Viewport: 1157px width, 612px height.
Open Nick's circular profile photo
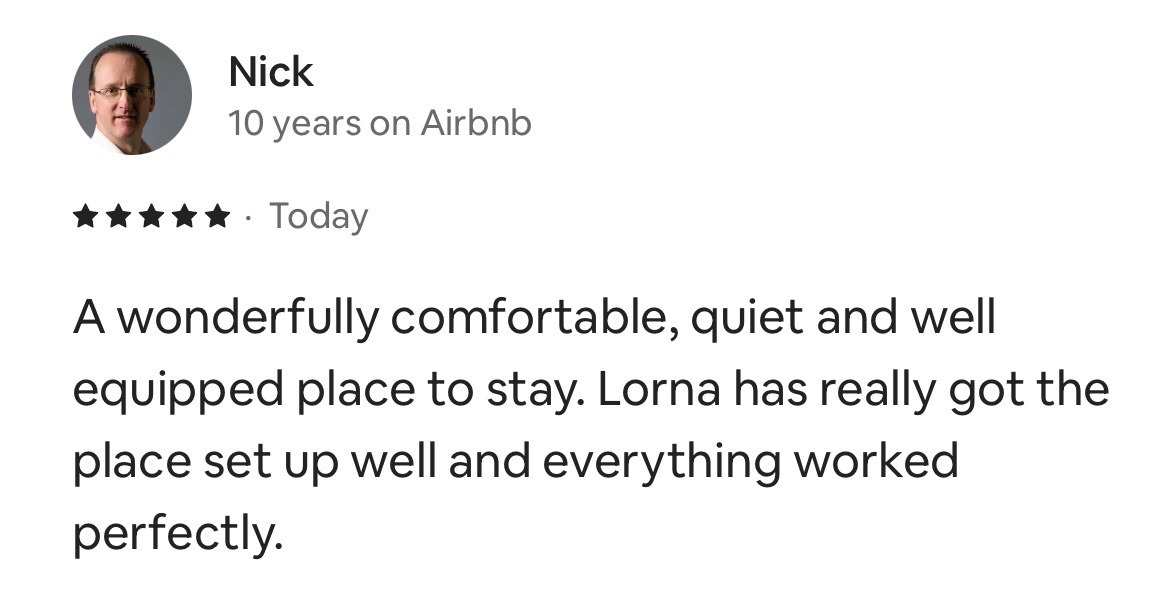[132, 94]
